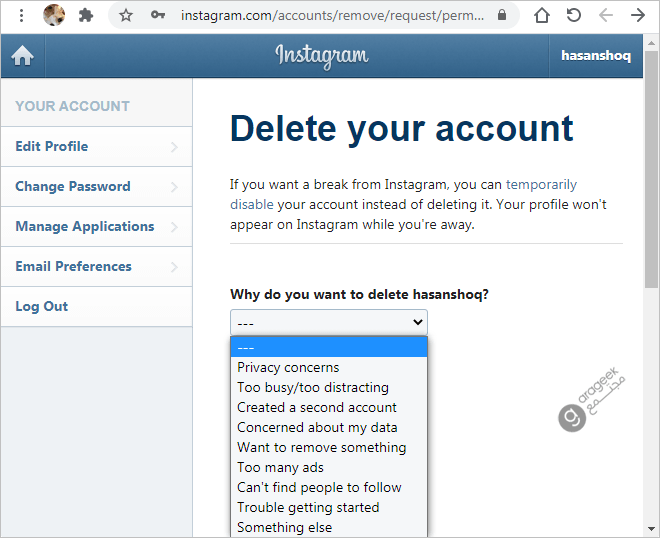This screenshot has width=660, height=538.
Task: Click the address bar URL
Action: (333, 16)
